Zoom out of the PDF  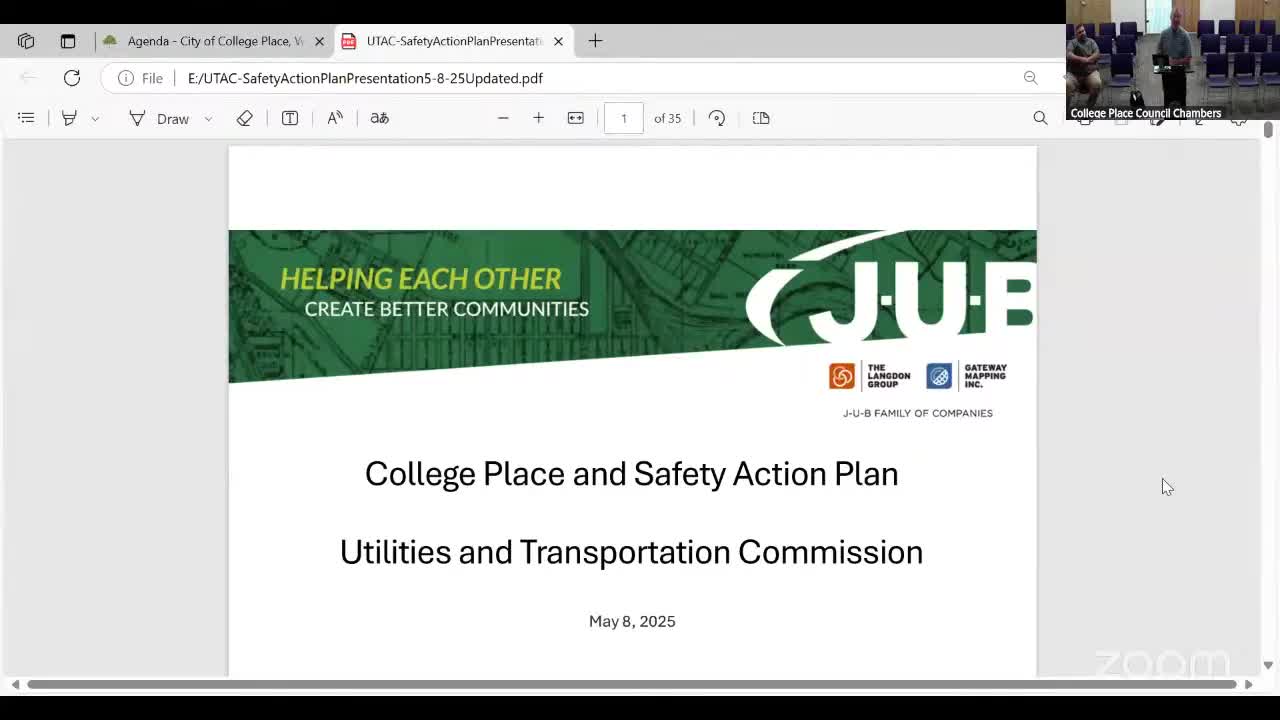coord(503,118)
